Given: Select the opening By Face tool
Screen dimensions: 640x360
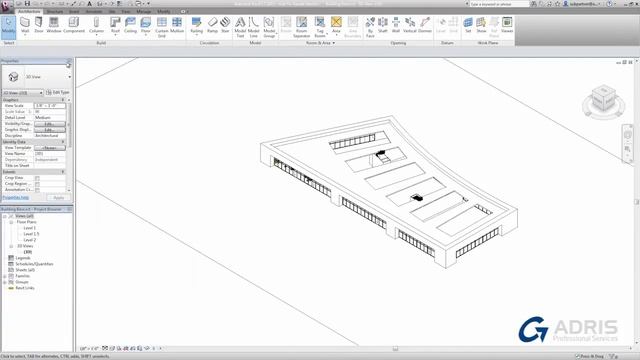Looking at the screenshot, I should (370, 27).
